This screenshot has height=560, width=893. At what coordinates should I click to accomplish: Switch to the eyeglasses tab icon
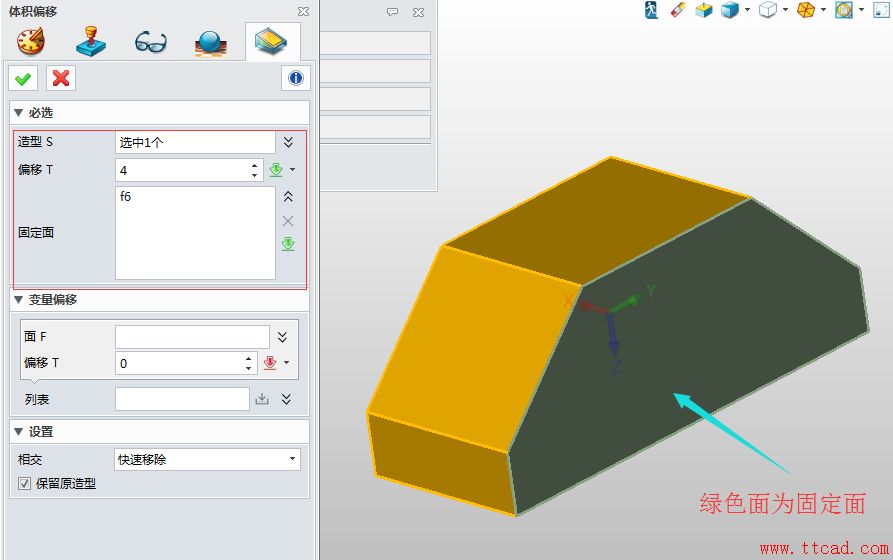pyautogui.click(x=151, y=43)
